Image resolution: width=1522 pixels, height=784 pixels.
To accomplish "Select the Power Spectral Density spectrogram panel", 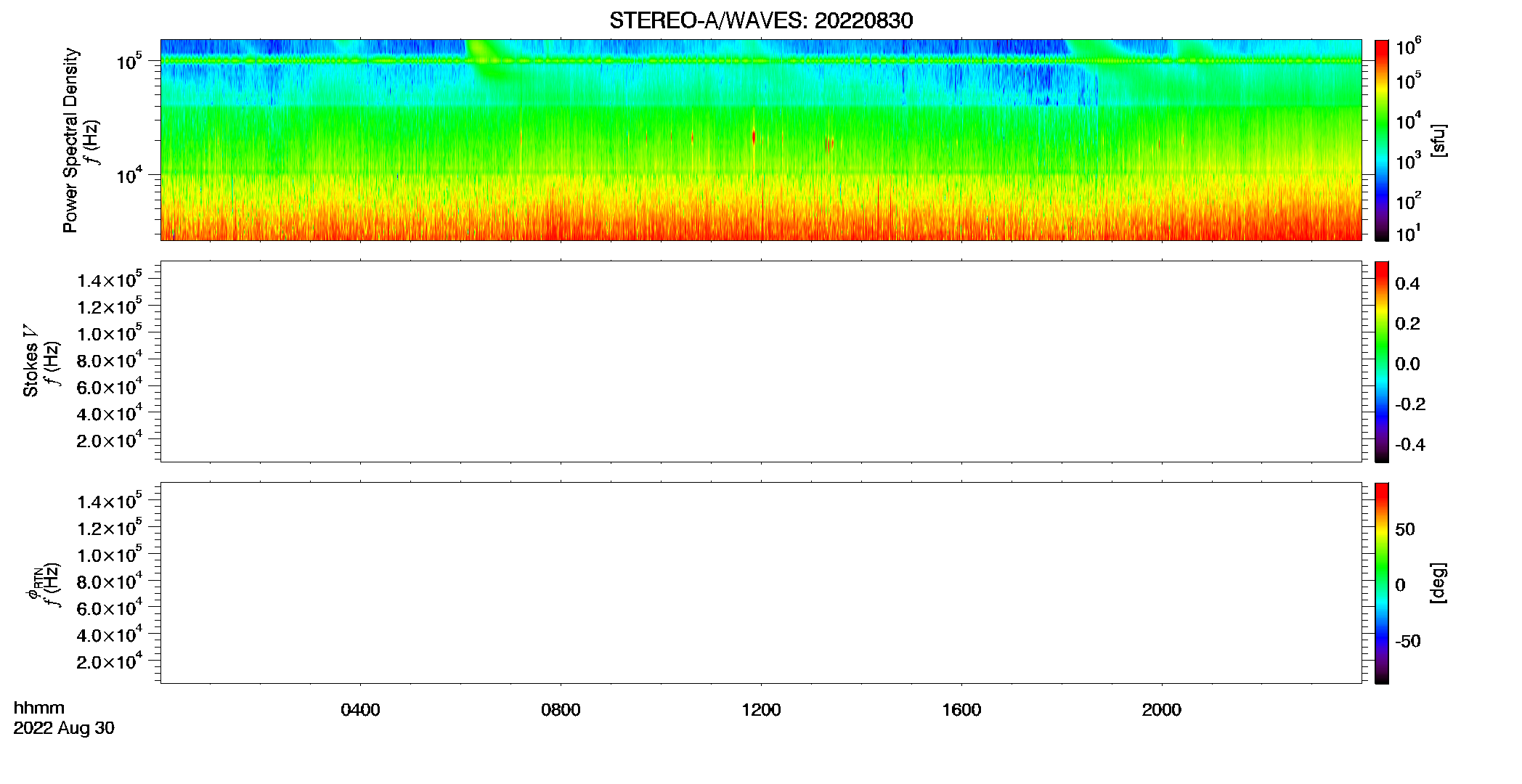I will (x=761, y=139).
